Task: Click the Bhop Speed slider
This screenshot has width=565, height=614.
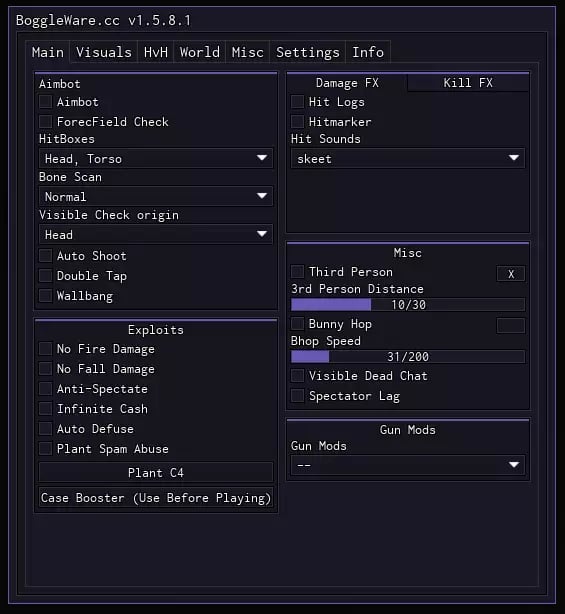Action: tap(408, 357)
